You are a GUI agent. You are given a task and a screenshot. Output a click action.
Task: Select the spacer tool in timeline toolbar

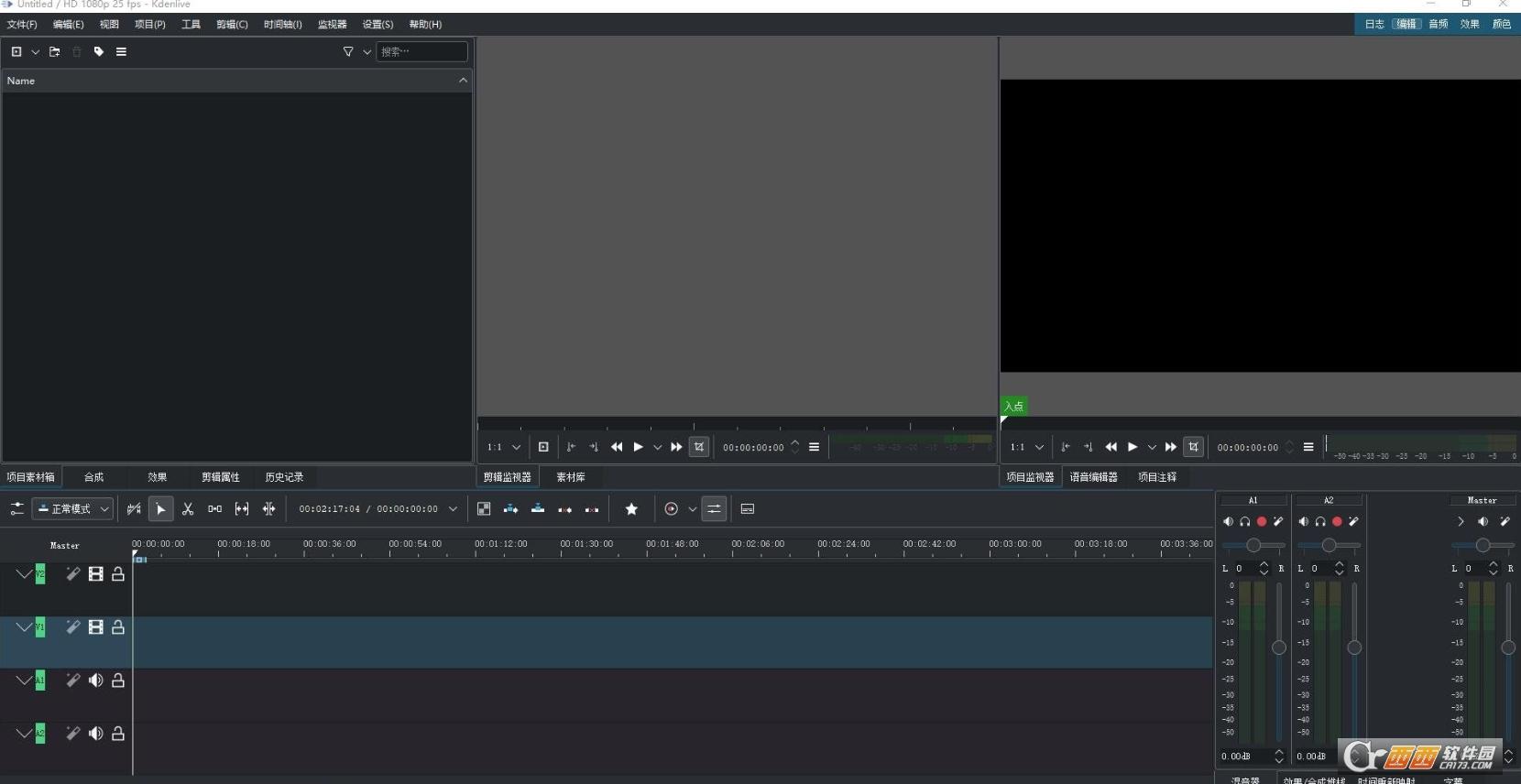[x=214, y=509]
